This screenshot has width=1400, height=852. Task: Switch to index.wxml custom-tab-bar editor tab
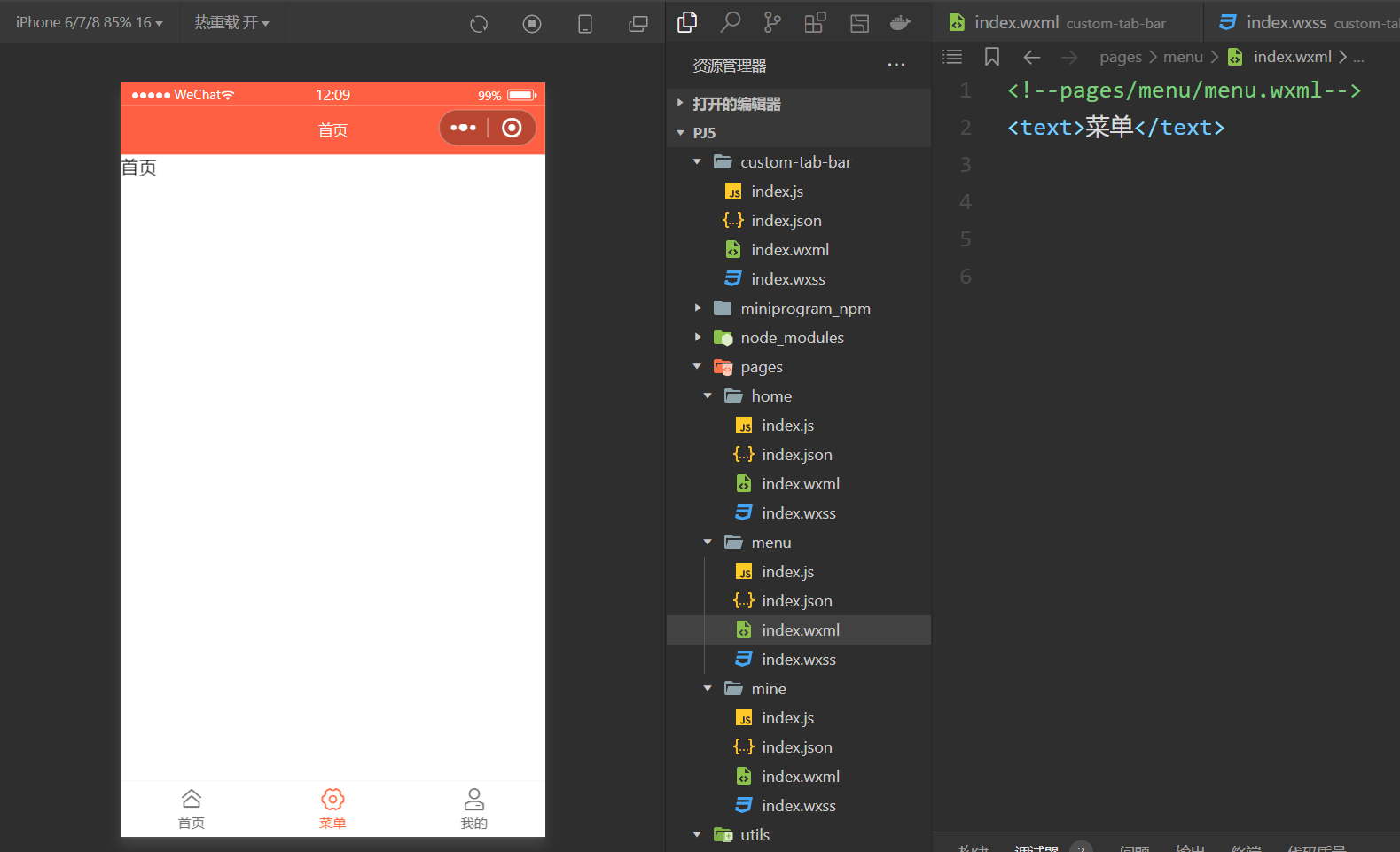pos(1068,22)
